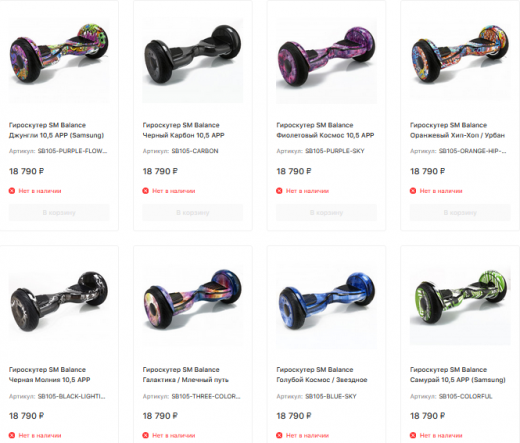The image size is (520, 443).
Task: Click red status icon for Самурай hoverboard
Action: (413, 435)
